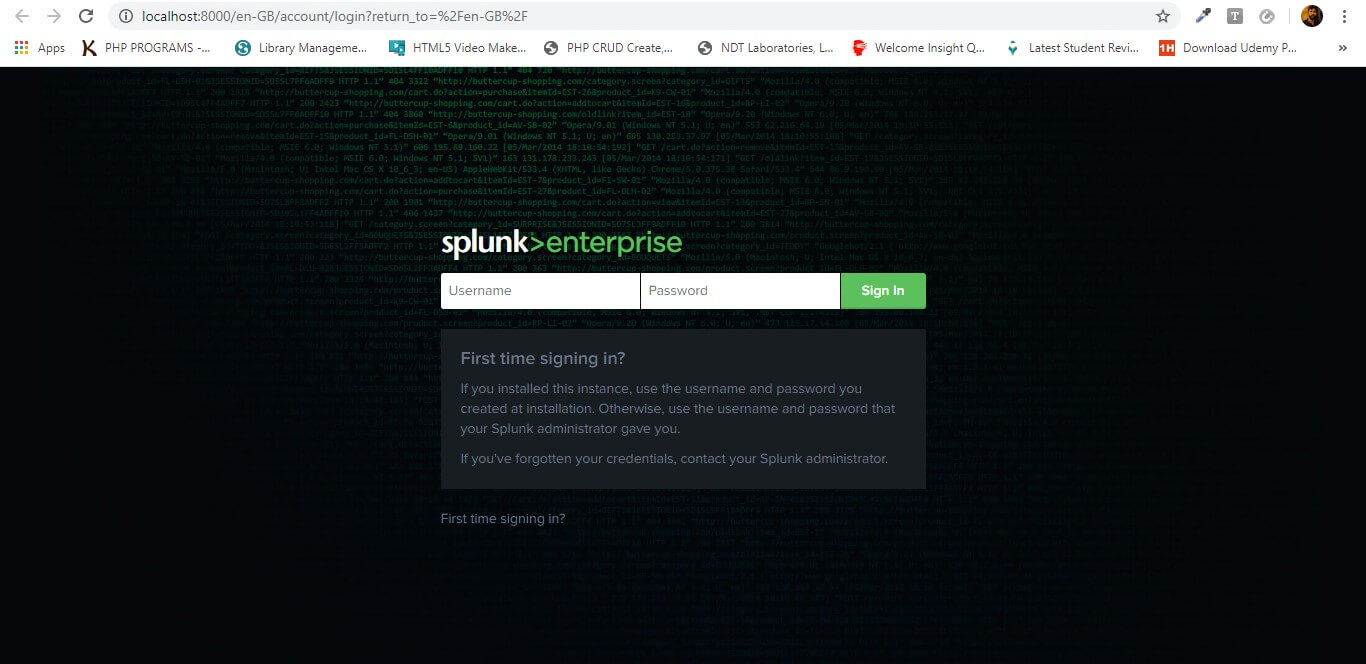Click the Username field
Screen dimensions: 1366x664
pyautogui.click(x=540, y=291)
